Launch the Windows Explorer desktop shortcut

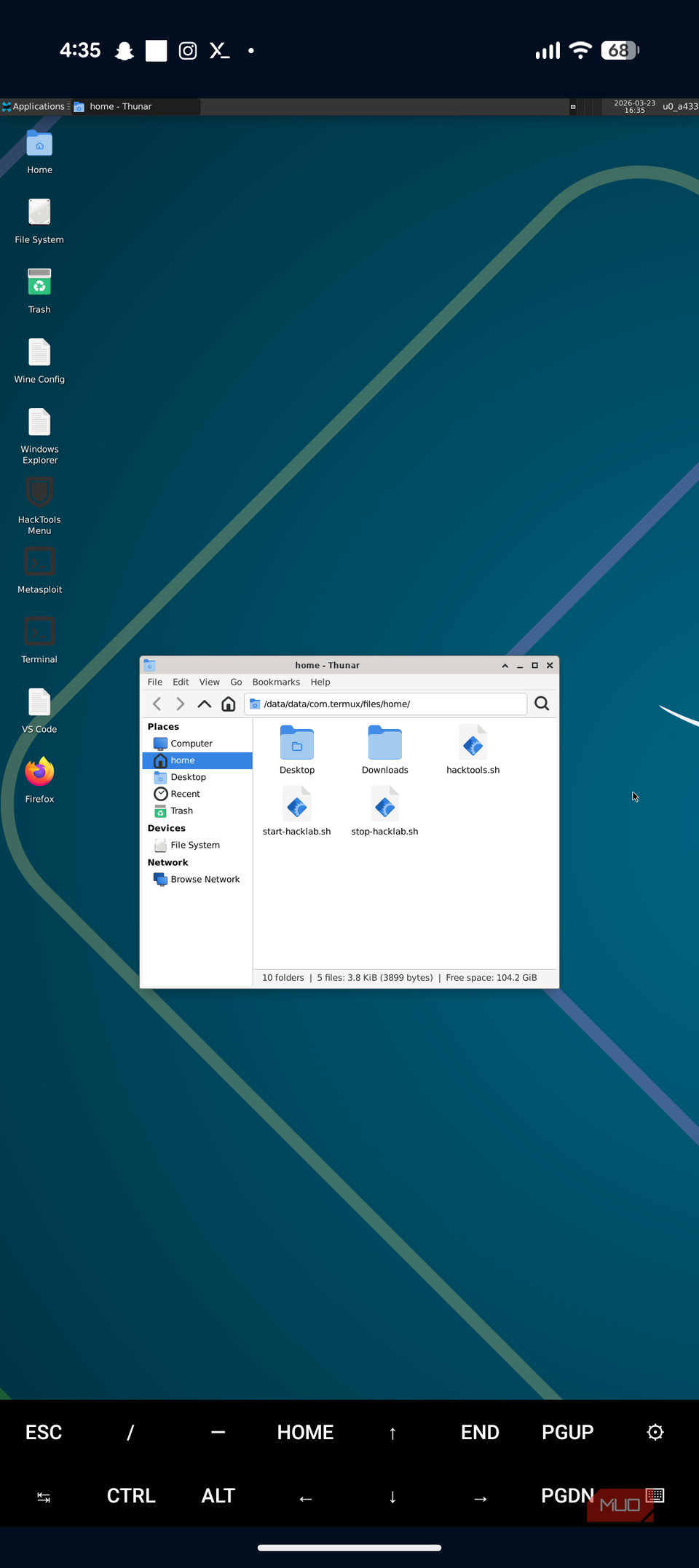coord(39,436)
